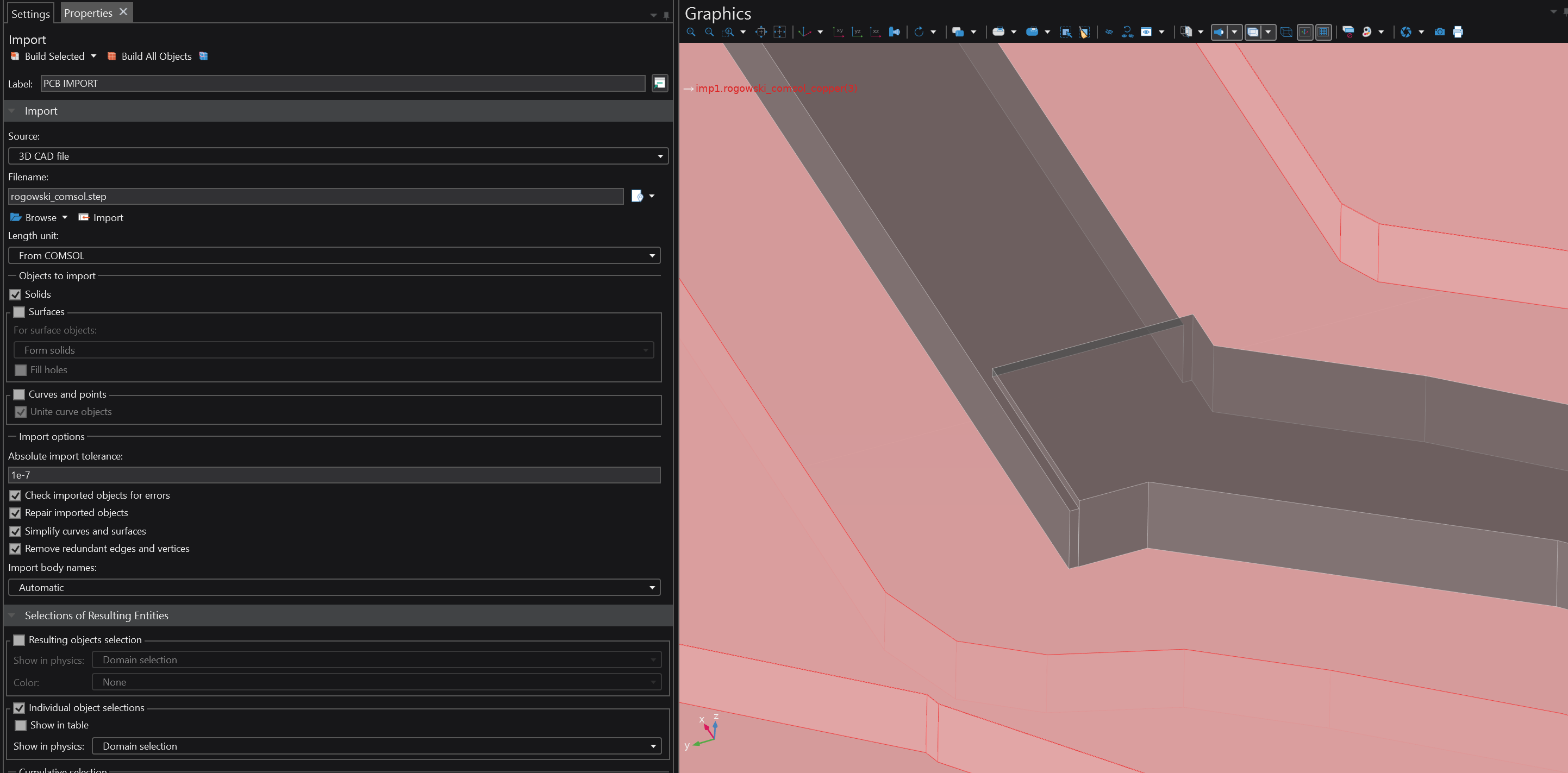Switch to the Settings tab
The width and height of the screenshot is (1568, 773).
coord(30,14)
